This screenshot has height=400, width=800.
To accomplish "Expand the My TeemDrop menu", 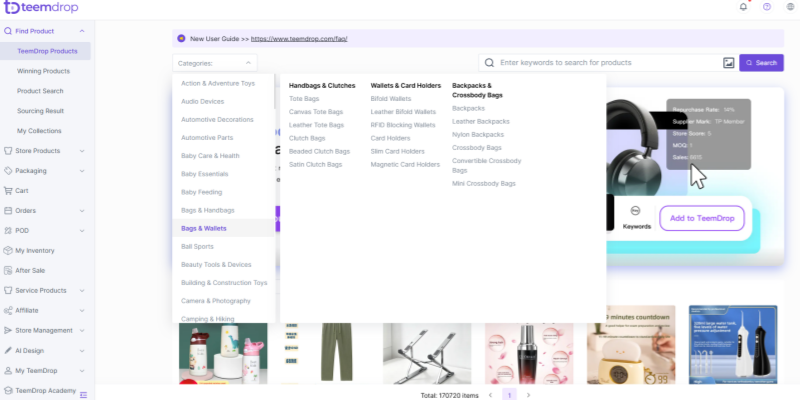I will click(x=82, y=370).
